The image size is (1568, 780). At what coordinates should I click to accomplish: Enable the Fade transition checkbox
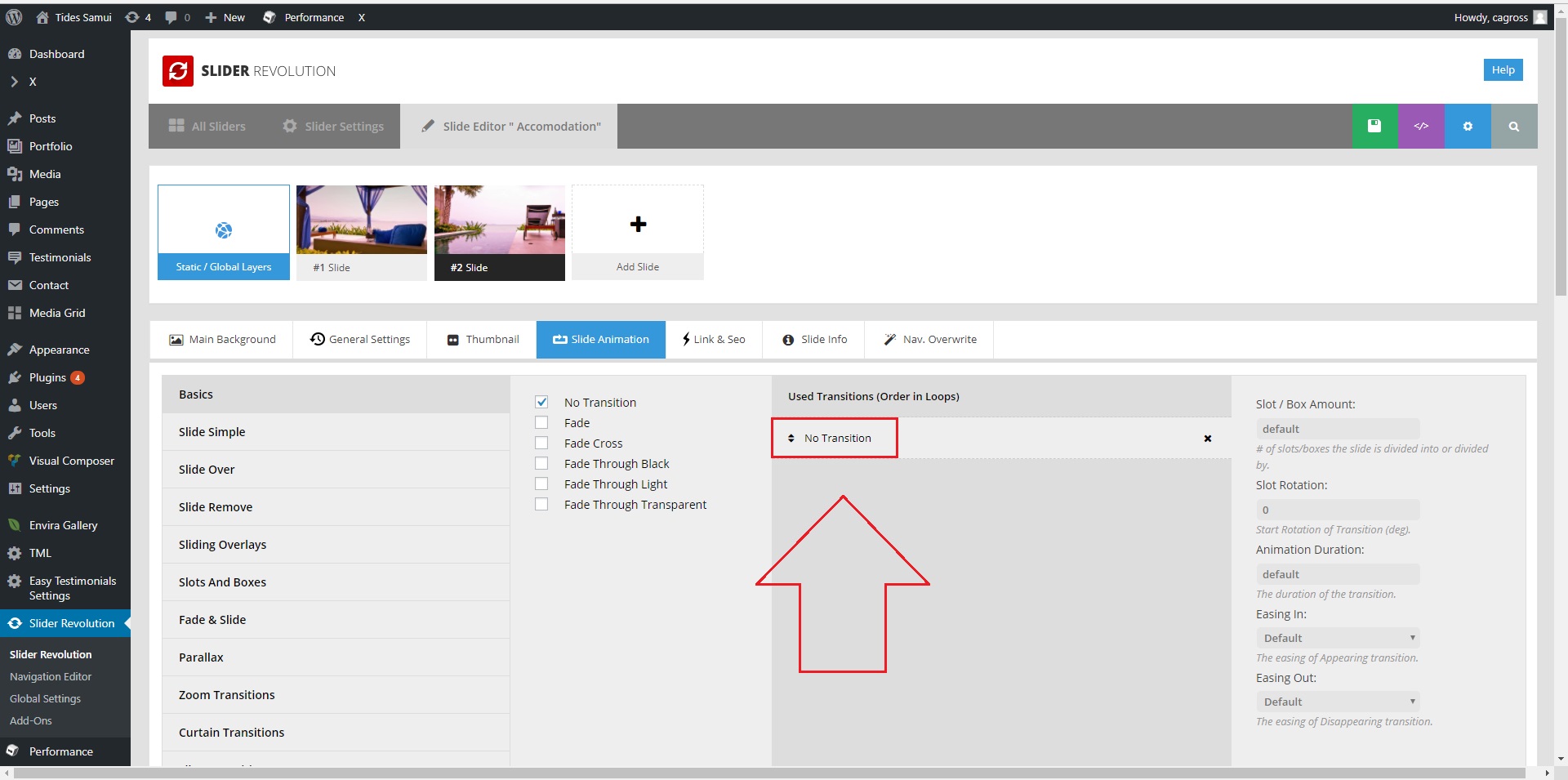[541, 422]
